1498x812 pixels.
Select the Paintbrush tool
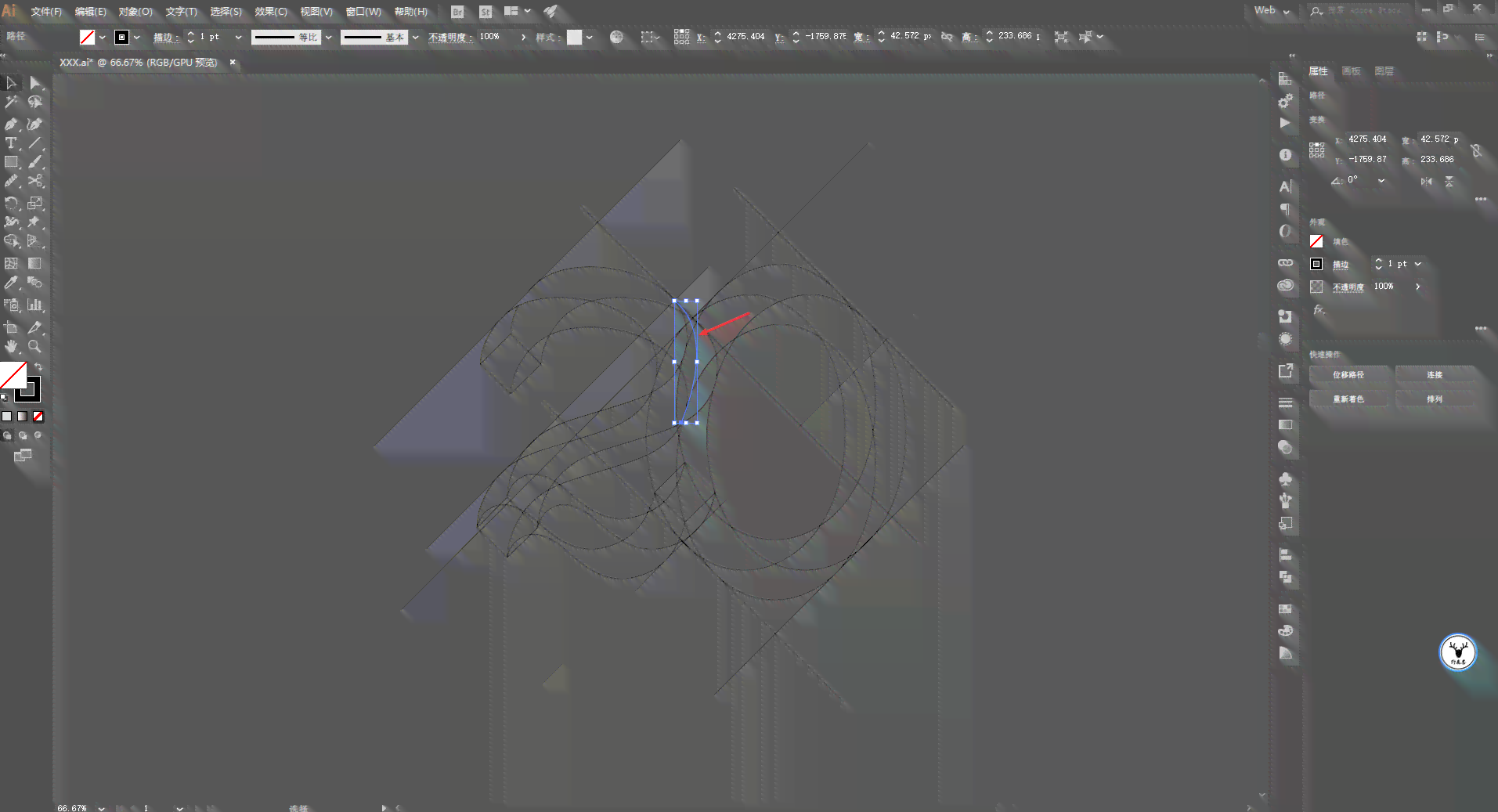(35, 162)
